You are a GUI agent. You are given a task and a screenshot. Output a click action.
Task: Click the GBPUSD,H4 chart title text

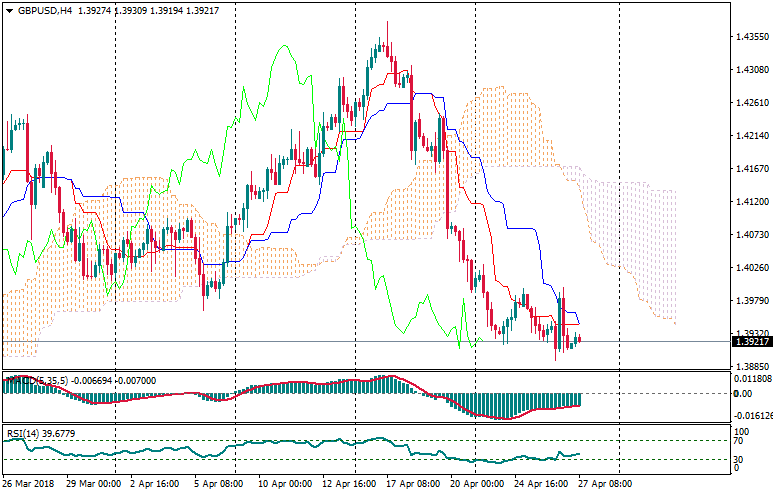(x=45, y=10)
